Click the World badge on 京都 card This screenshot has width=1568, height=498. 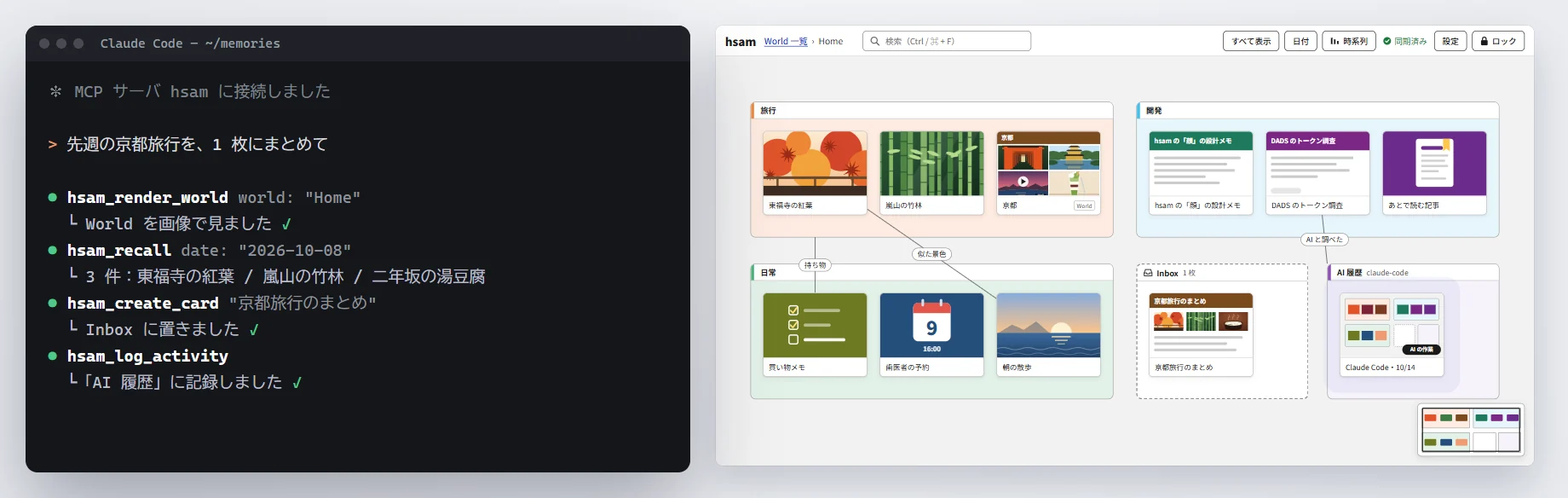point(1084,206)
